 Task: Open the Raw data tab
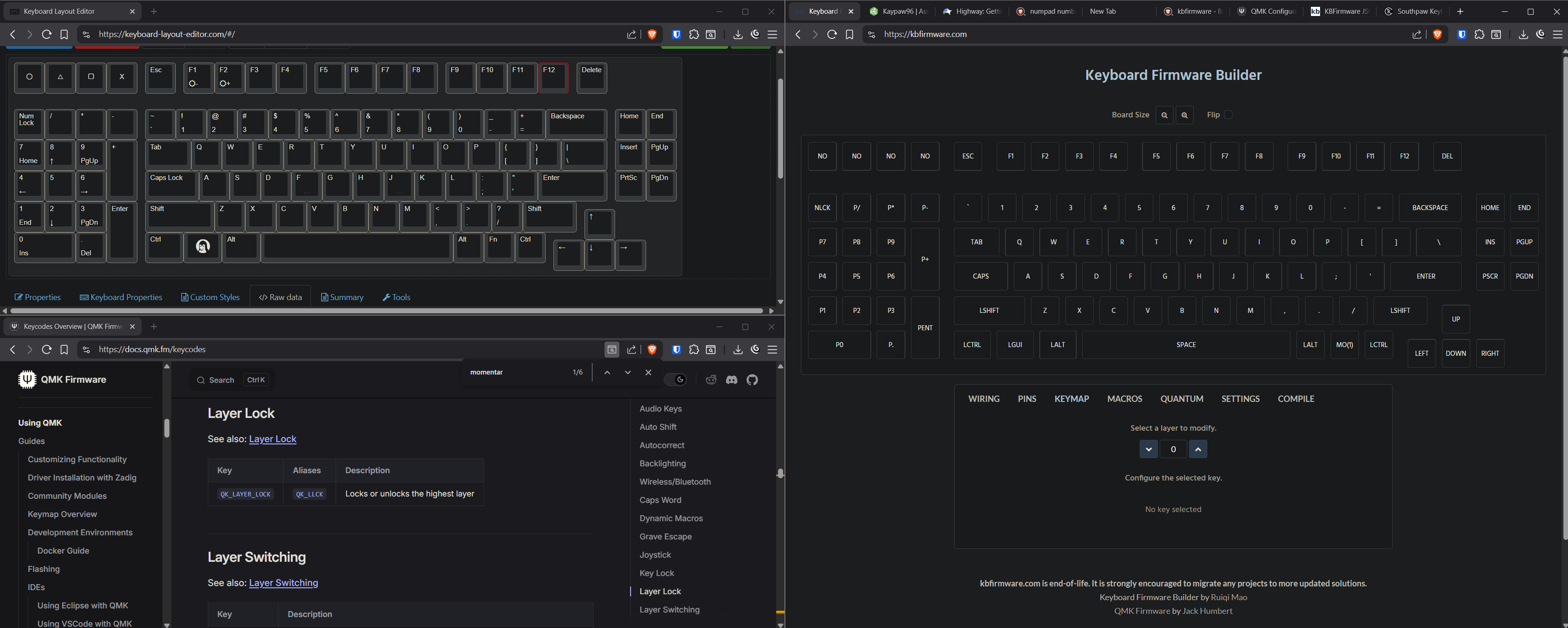pos(280,297)
